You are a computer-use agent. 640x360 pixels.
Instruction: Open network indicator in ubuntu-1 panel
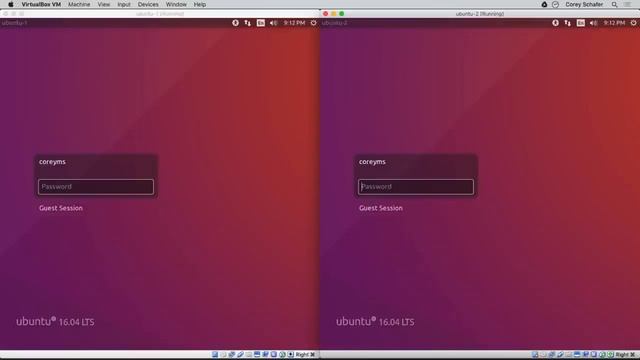pyautogui.click(x=248, y=23)
